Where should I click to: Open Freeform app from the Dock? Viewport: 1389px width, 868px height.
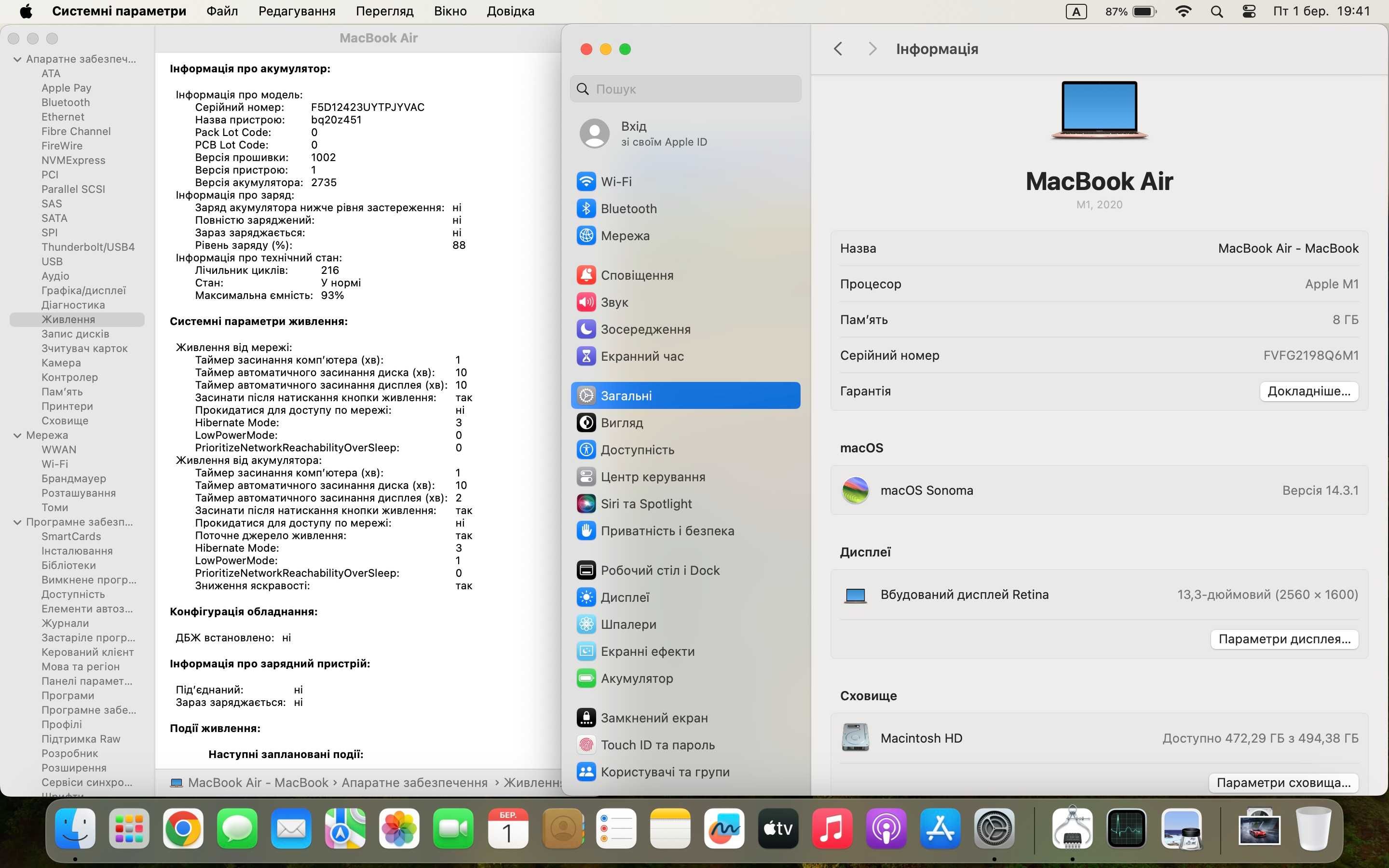[x=724, y=828]
